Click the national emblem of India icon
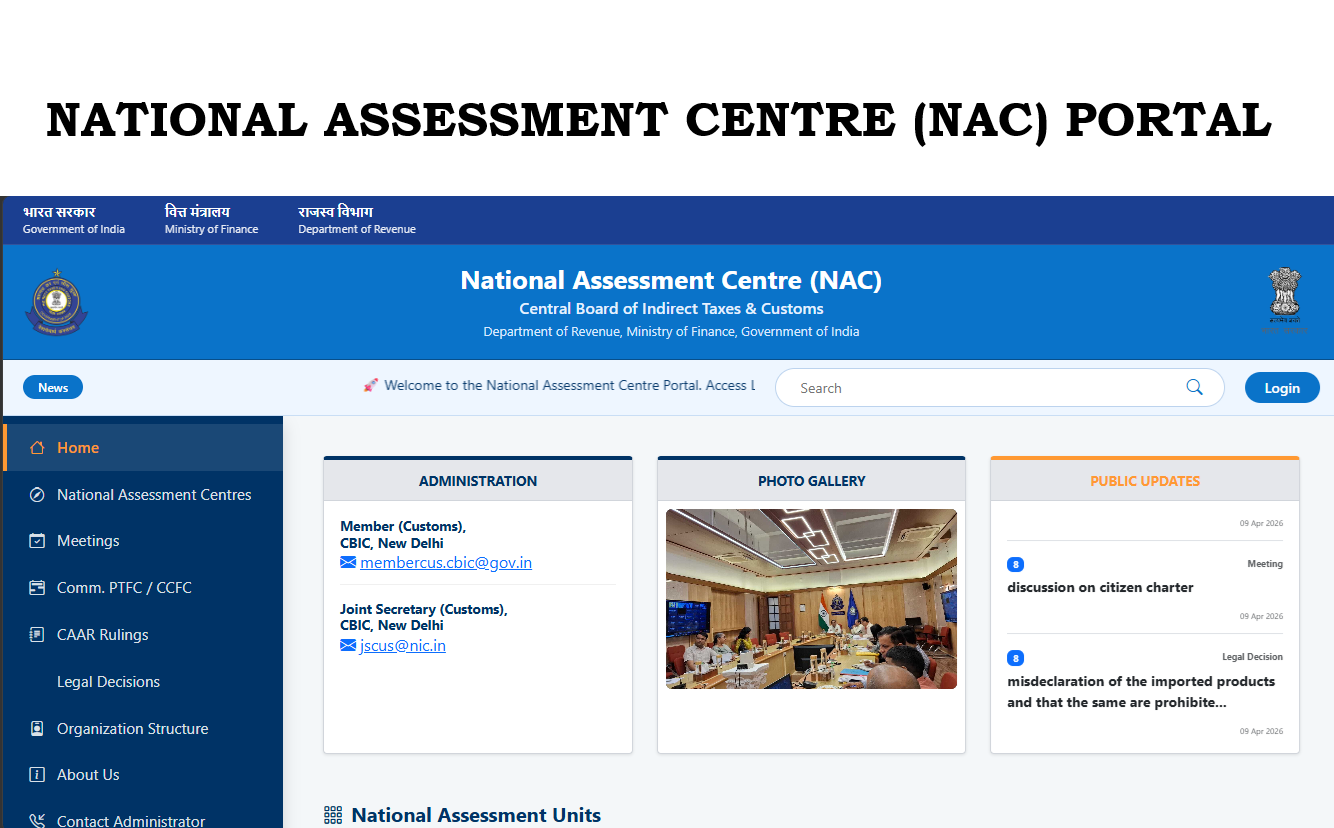Image resolution: width=1334 pixels, height=828 pixels. (x=1283, y=301)
